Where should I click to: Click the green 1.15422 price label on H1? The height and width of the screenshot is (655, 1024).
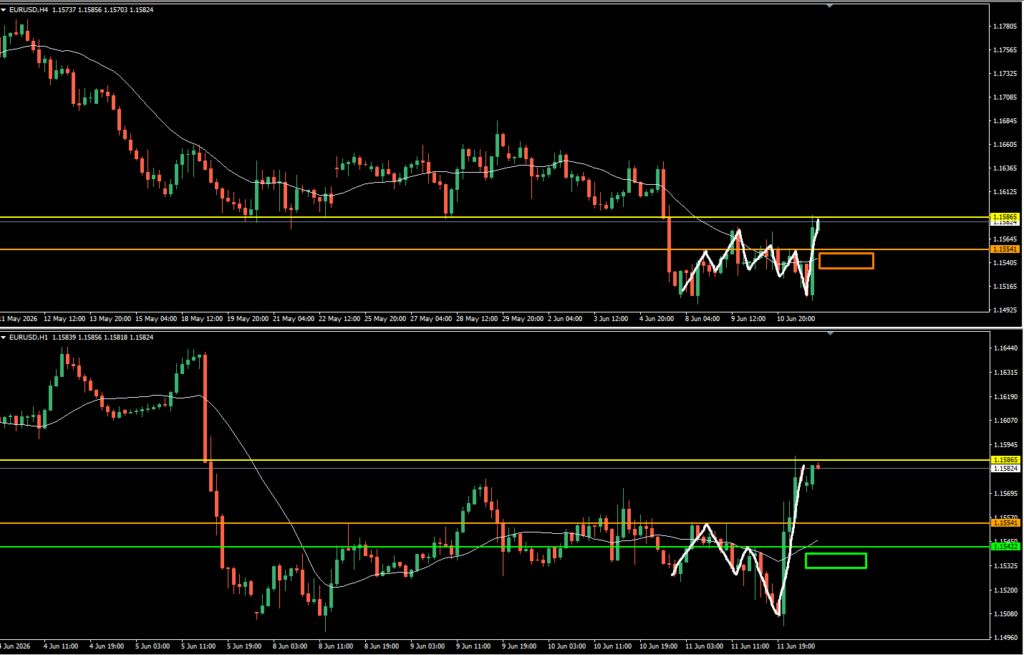tap(1005, 546)
